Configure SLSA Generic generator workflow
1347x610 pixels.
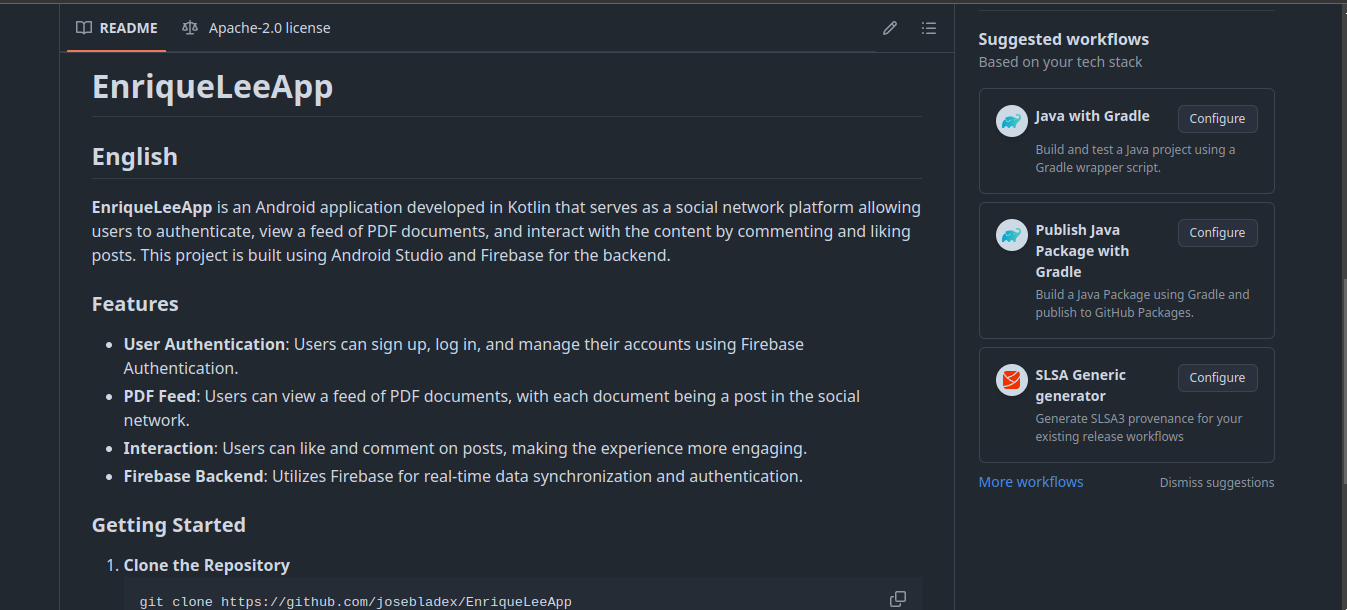[x=1217, y=377]
